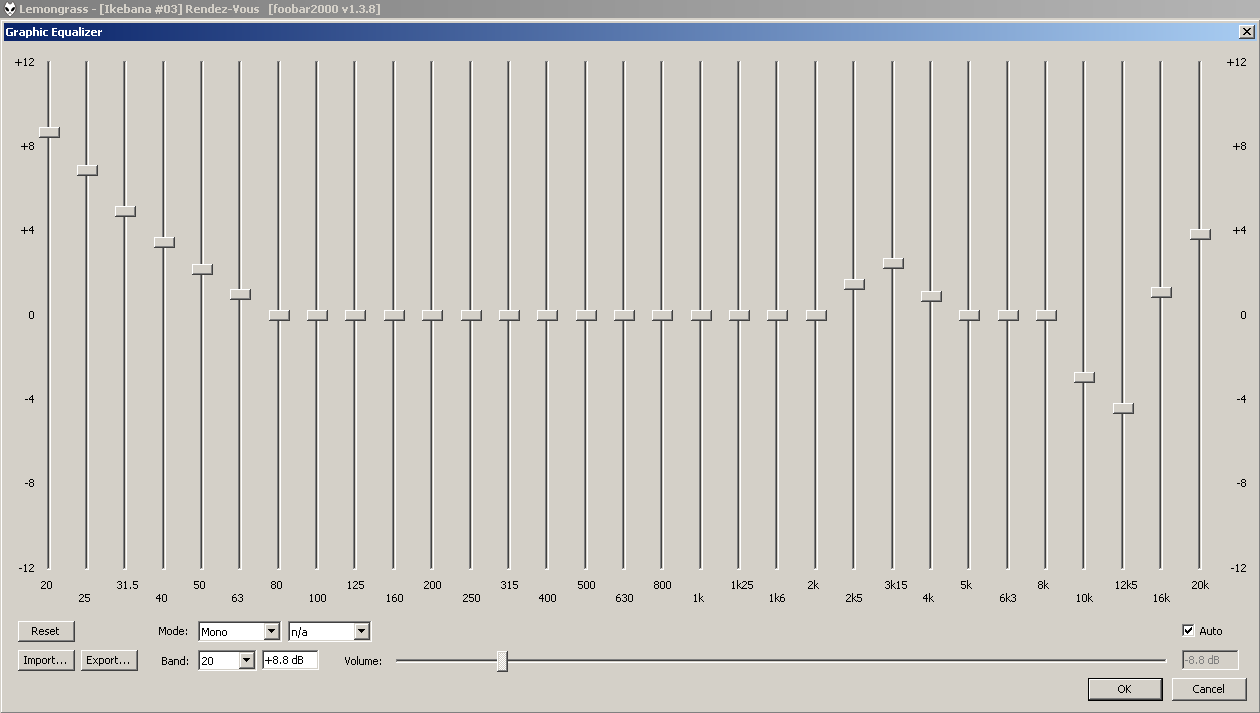
Task: Click the Volume slider handle
Action: [502, 660]
